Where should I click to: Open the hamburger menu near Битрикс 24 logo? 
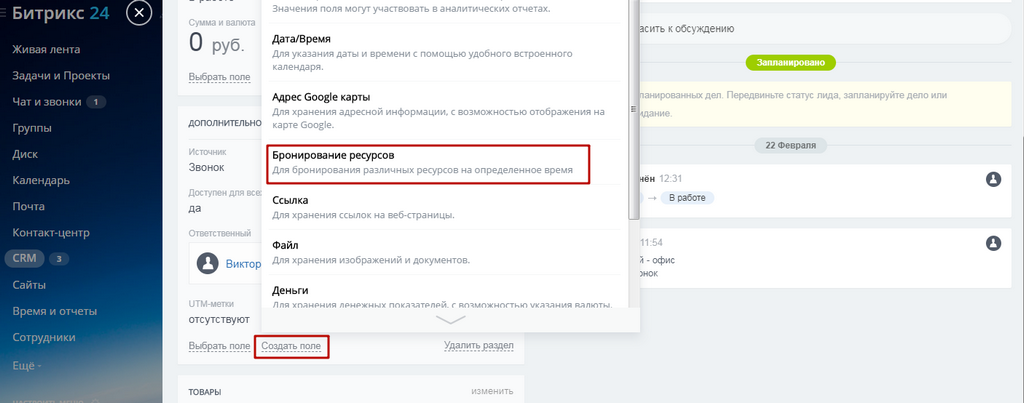click(x=4, y=12)
